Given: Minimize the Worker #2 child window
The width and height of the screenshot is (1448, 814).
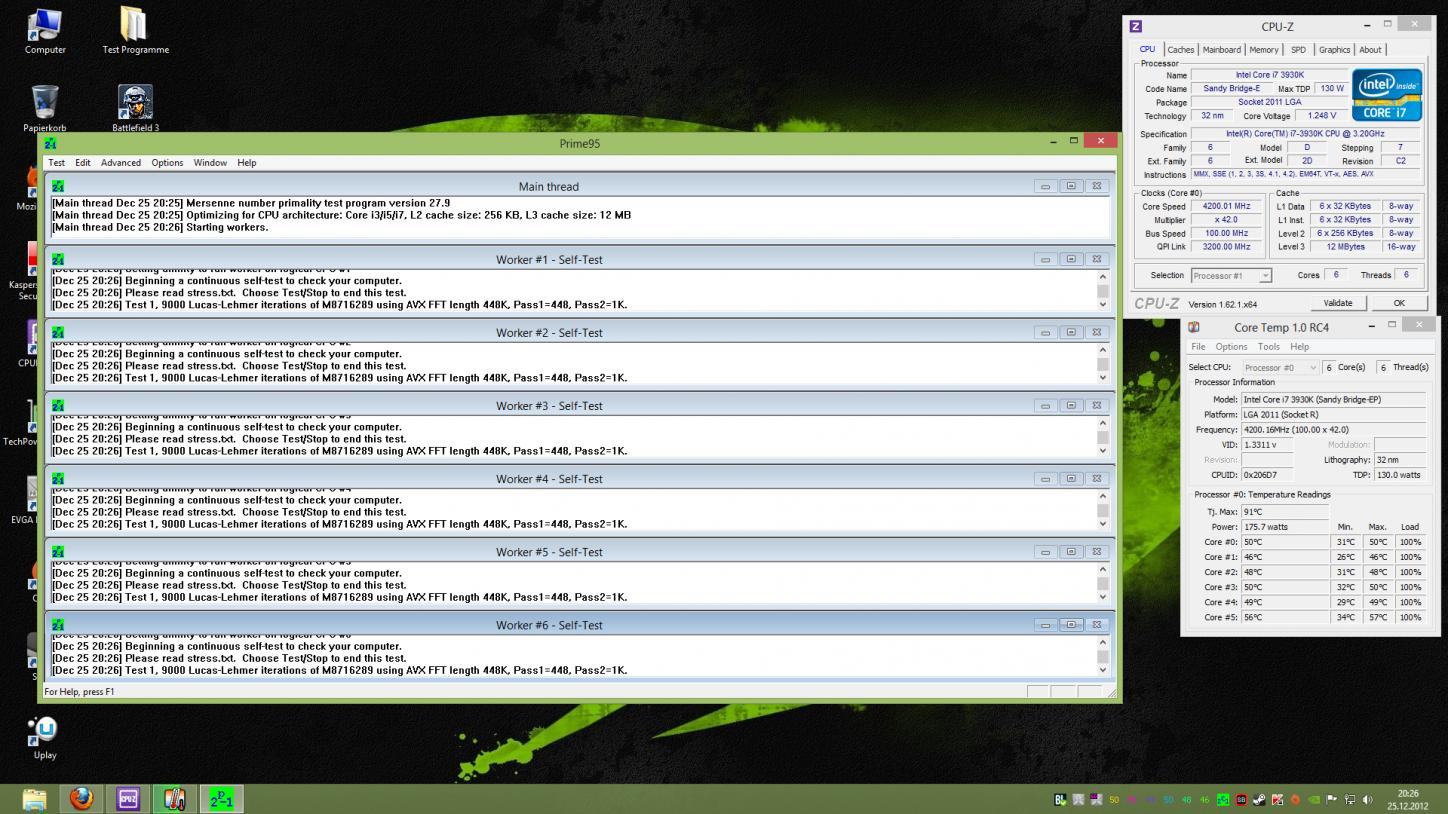Looking at the screenshot, I should coord(1045,332).
